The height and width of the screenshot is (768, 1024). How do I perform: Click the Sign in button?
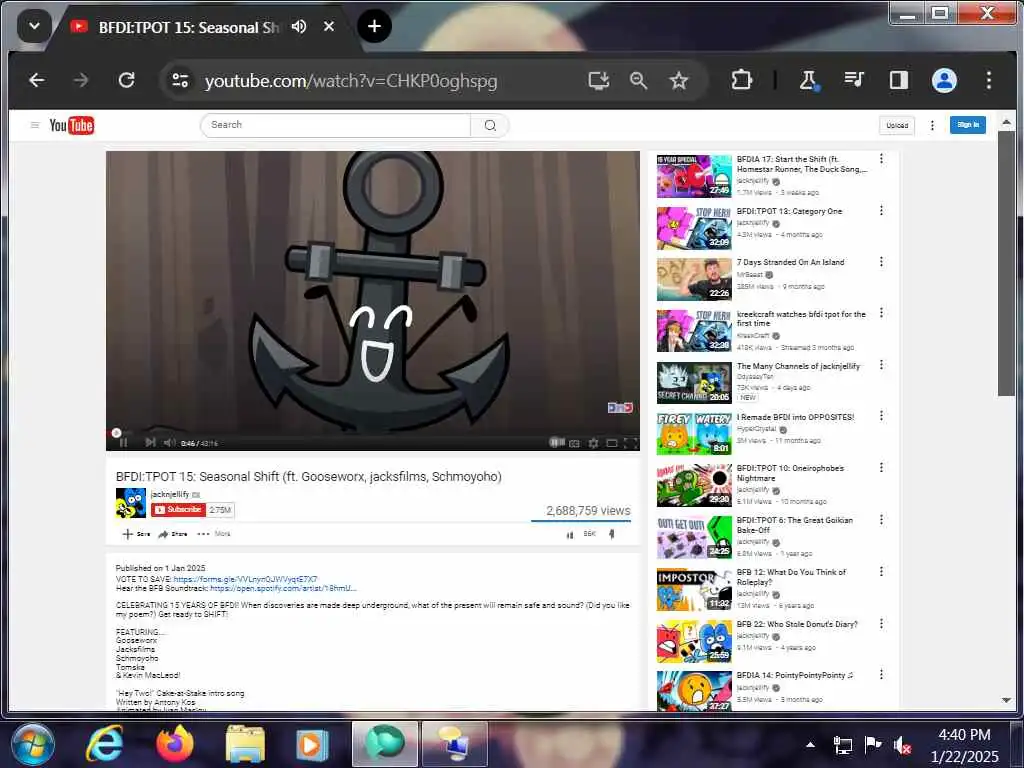click(968, 125)
